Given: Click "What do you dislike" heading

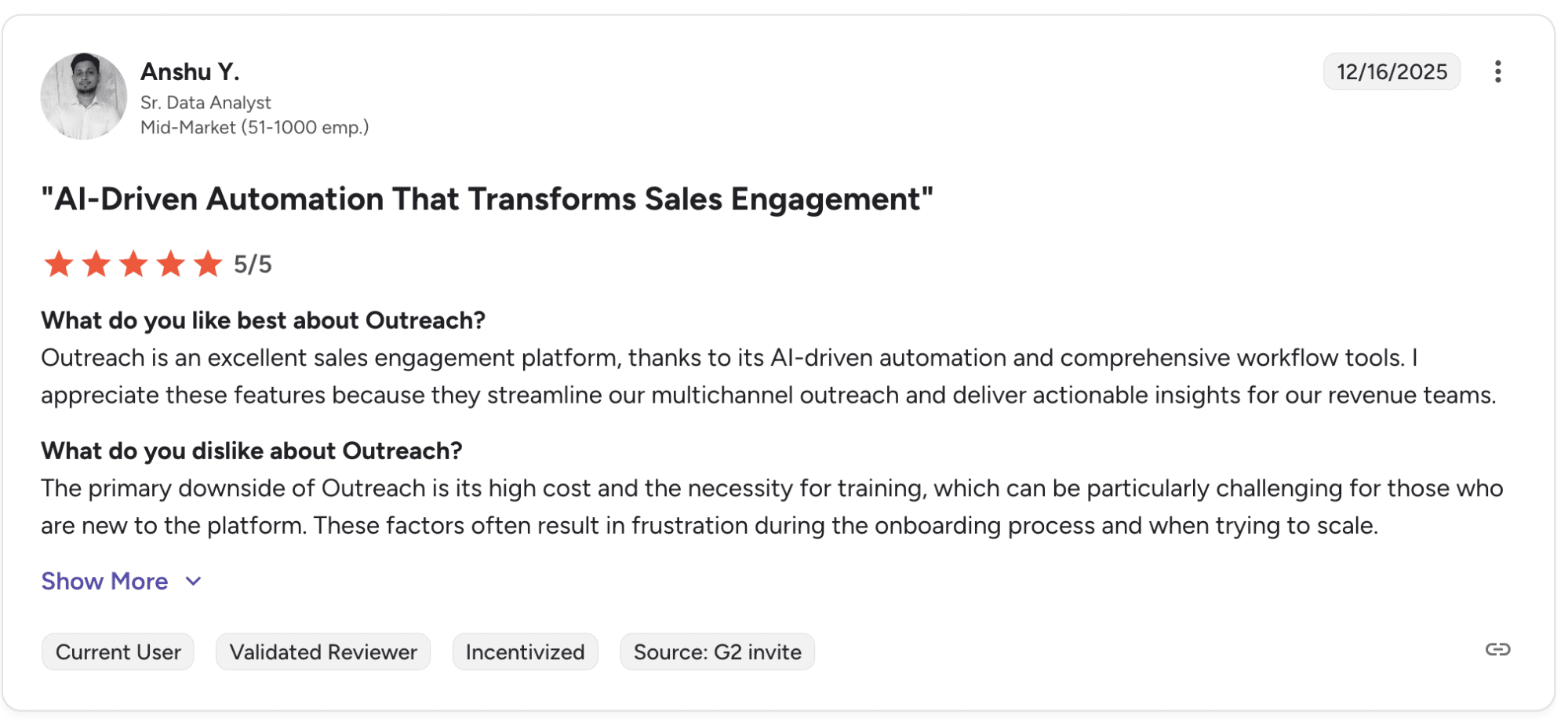Looking at the screenshot, I should coord(251,451).
